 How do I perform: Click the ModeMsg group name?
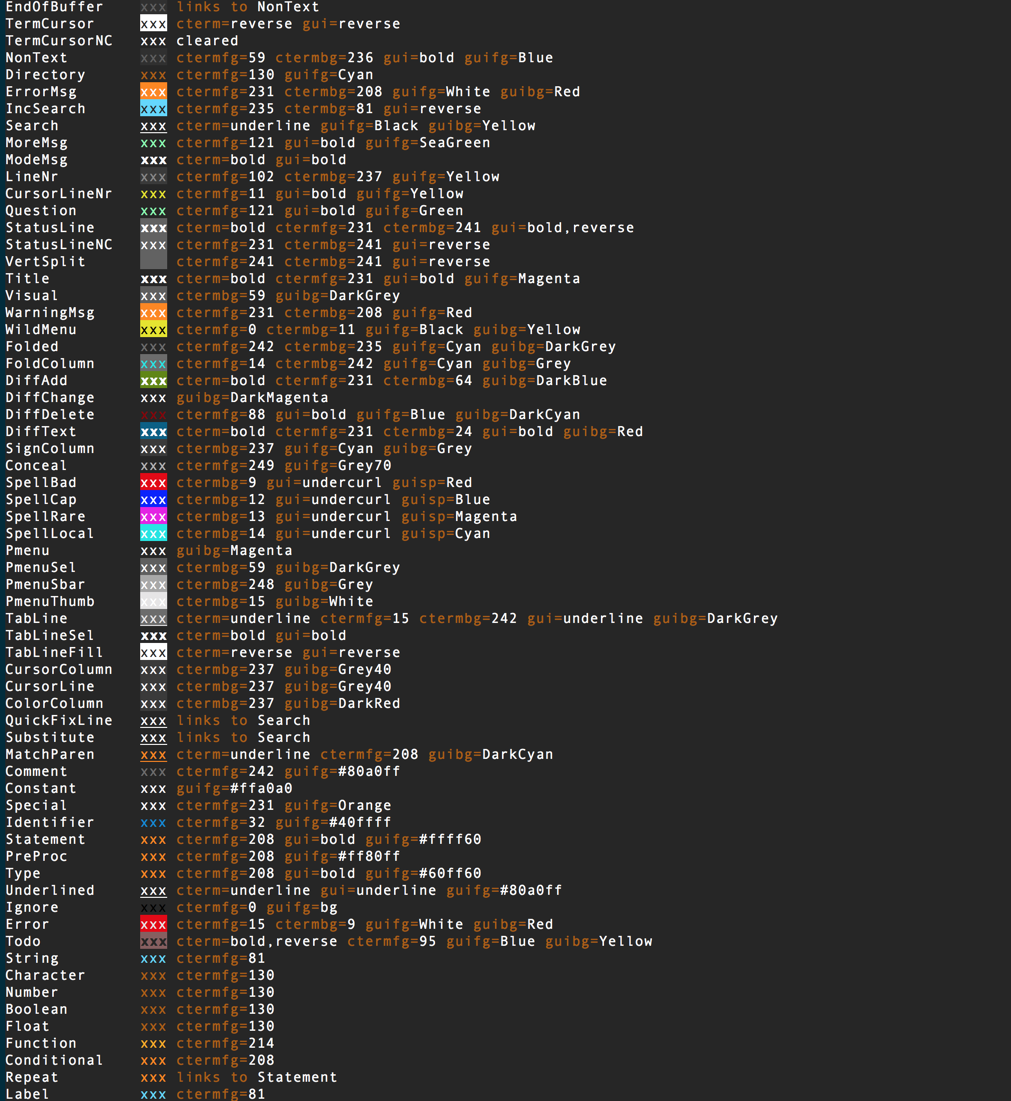37,159
